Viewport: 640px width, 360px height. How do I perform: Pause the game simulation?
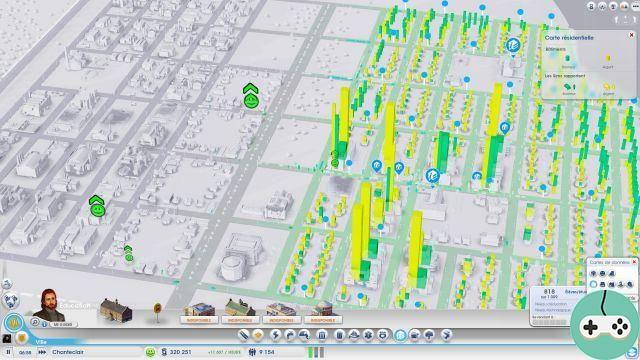point(8,352)
